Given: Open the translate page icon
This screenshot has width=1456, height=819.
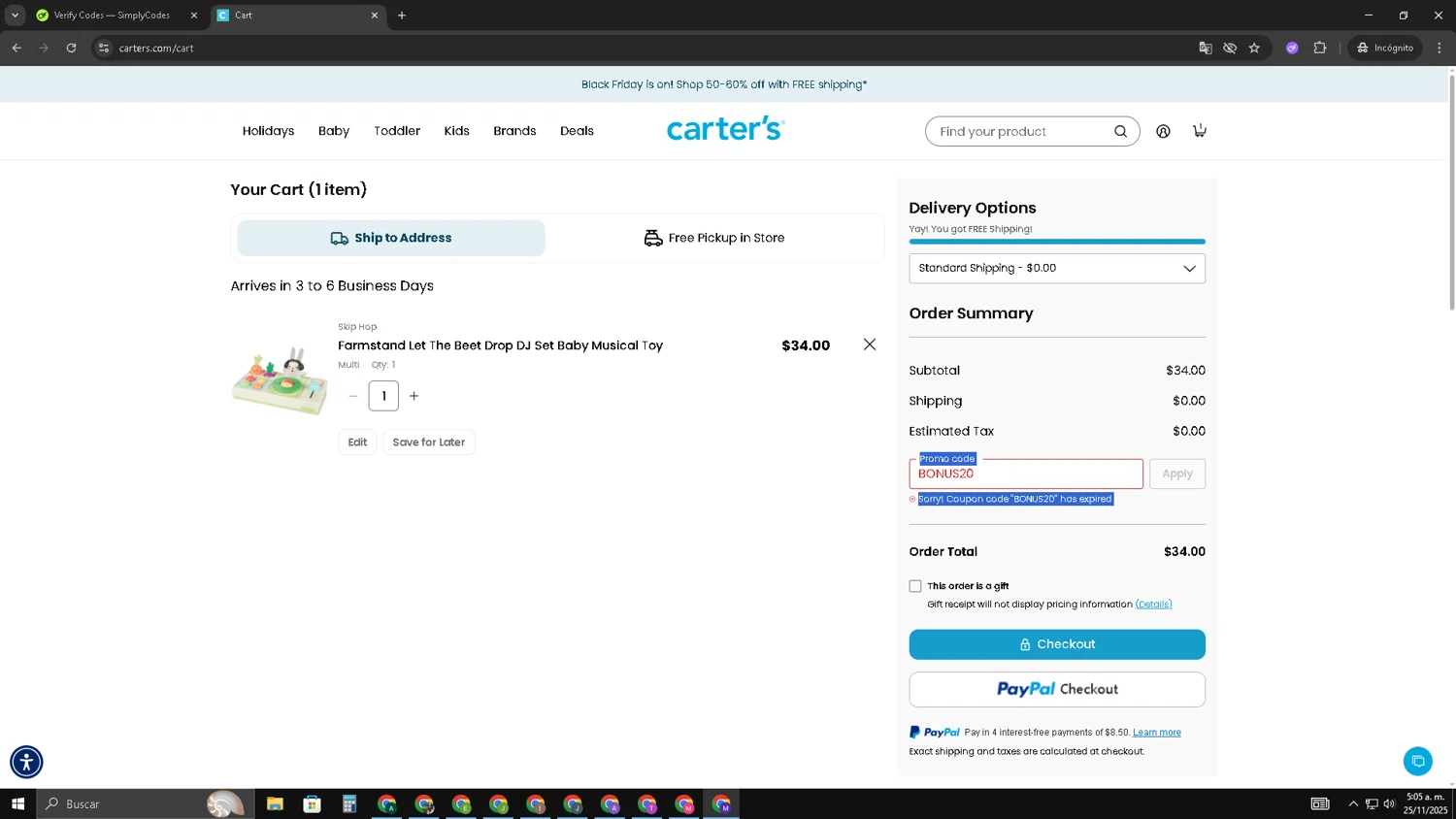Looking at the screenshot, I should pos(1206,48).
